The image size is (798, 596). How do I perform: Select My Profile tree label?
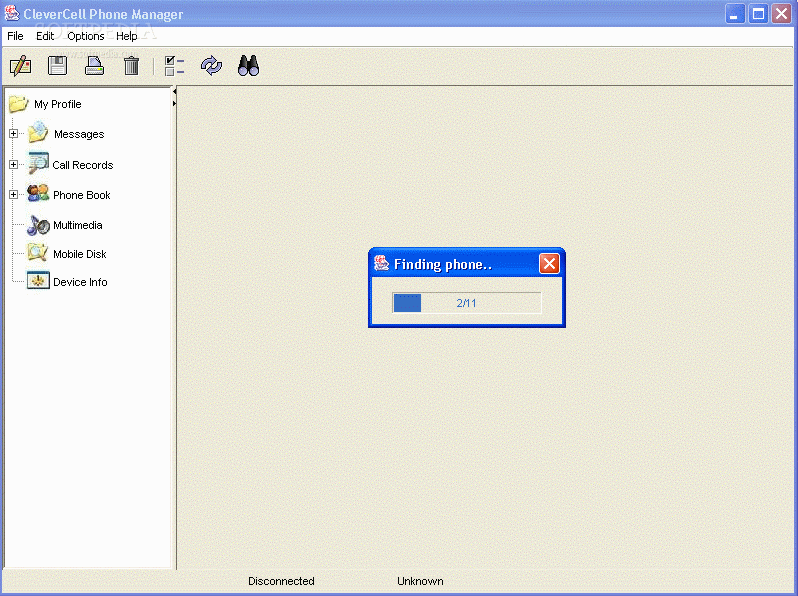click(58, 104)
